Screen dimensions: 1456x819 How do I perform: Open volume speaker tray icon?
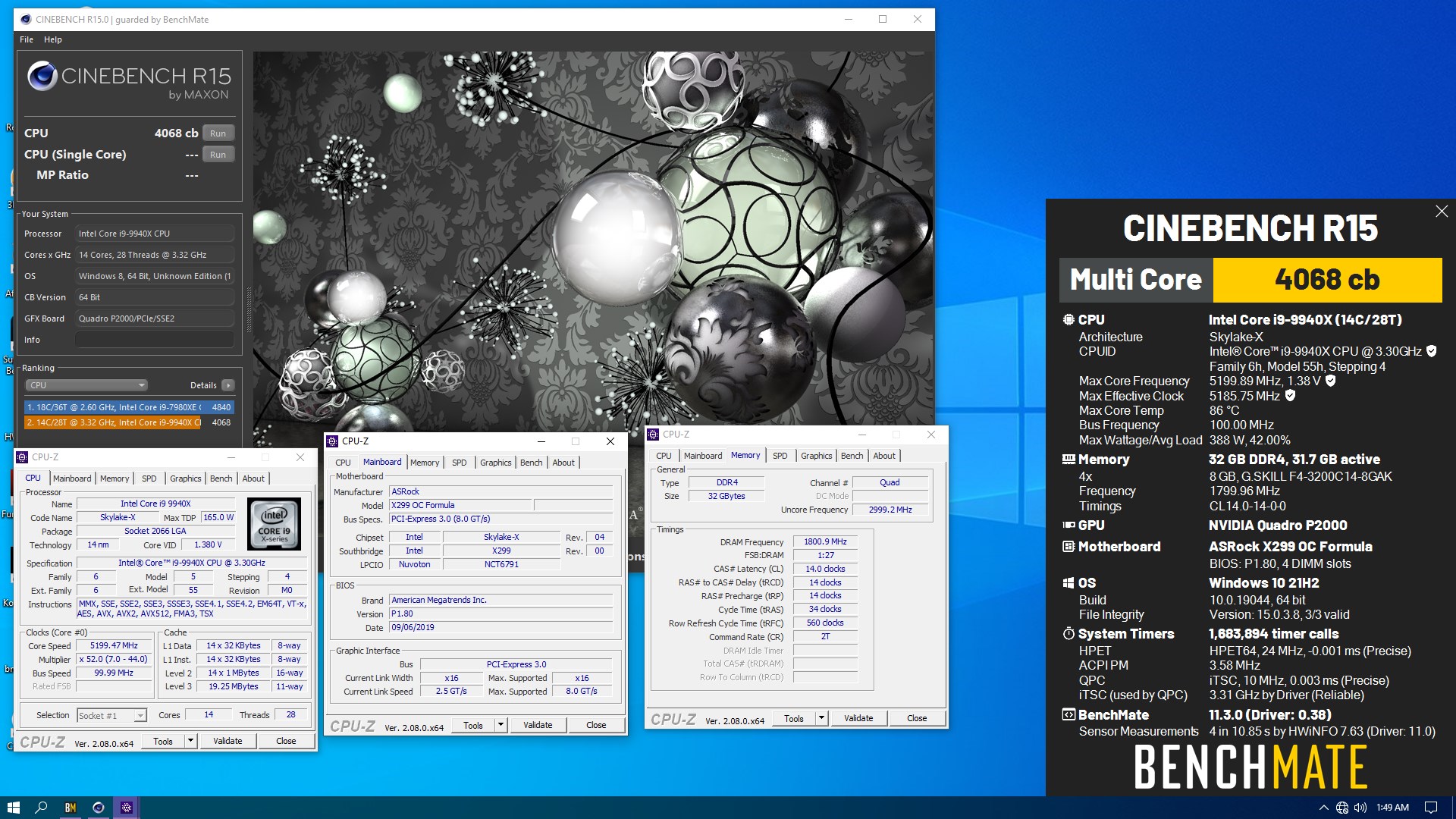point(1360,808)
